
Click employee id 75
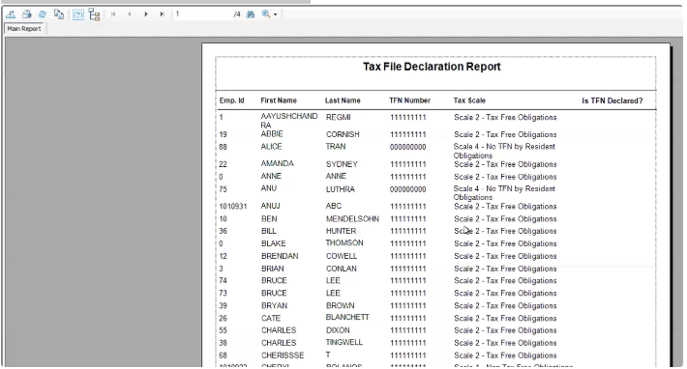[x=223, y=189]
